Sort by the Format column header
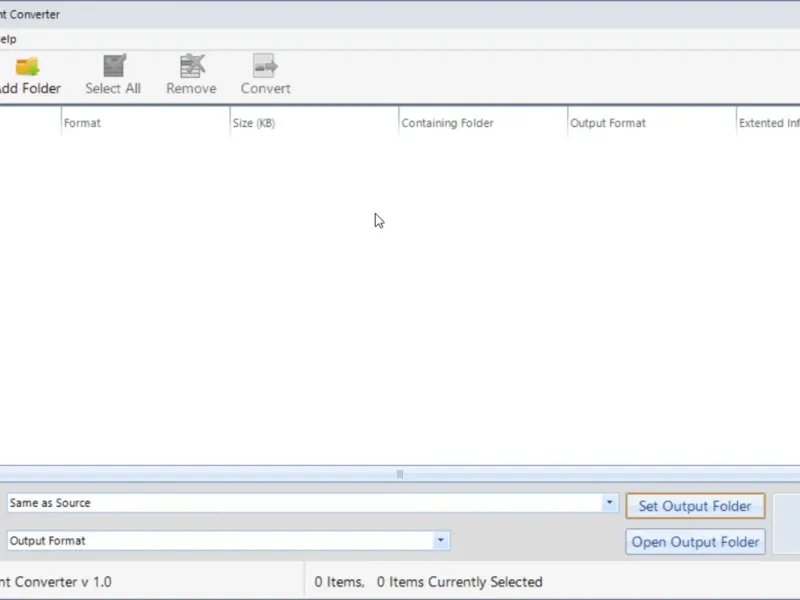Image resolution: width=800 pixels, height=600 pixels. pos(145,123)
